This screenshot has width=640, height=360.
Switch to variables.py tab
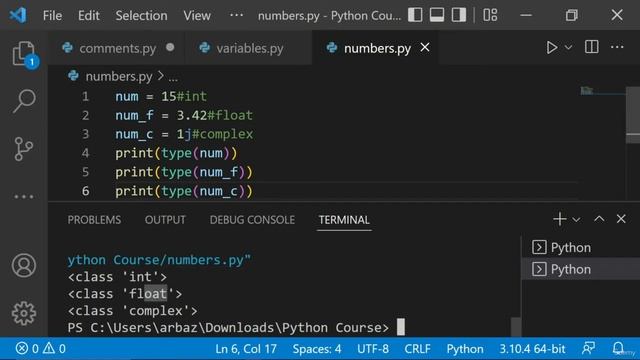(x=249, y=48)
